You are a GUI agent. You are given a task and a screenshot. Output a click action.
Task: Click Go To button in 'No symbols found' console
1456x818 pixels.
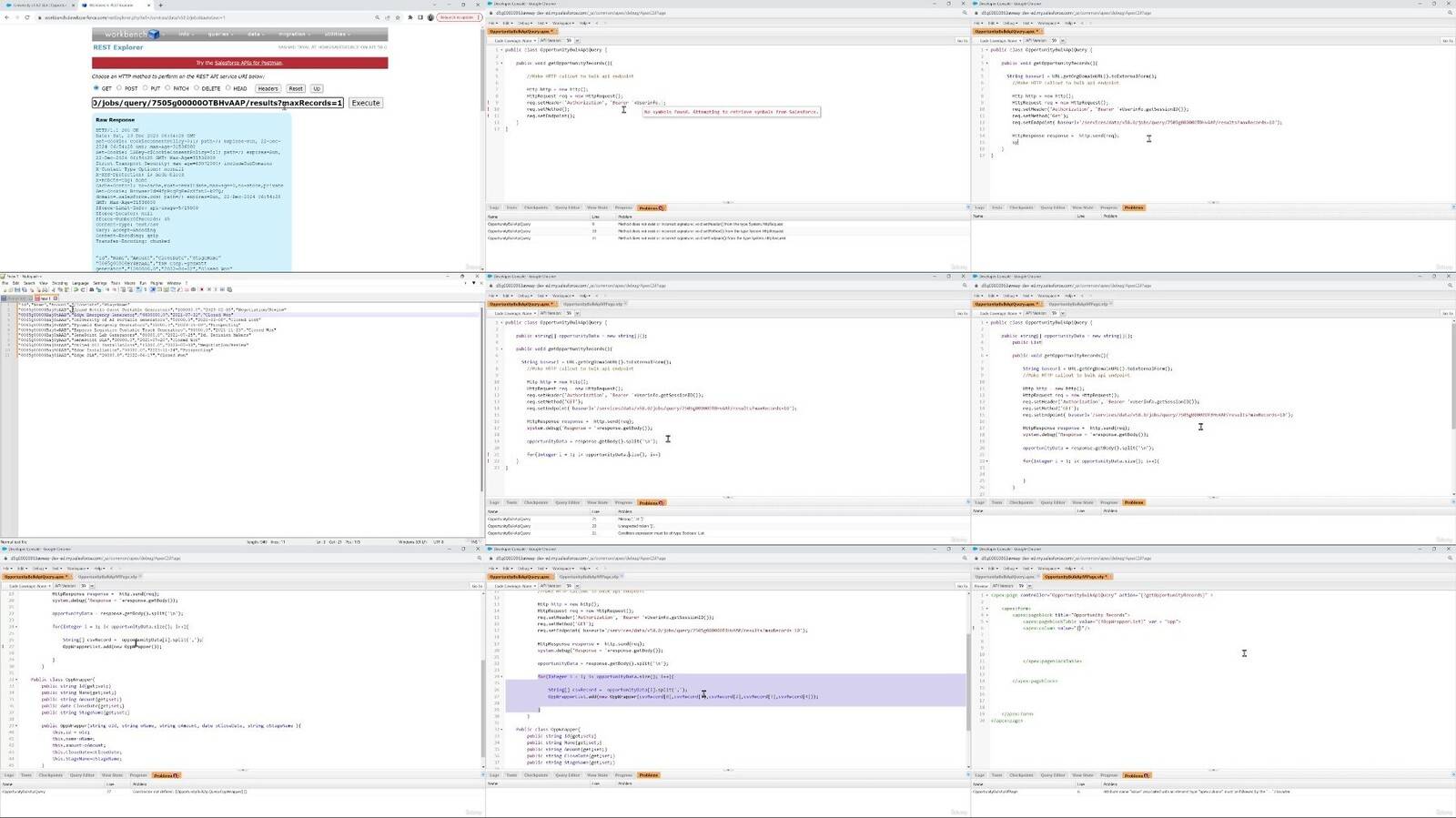pyautogui.click(x=962, y=41)
